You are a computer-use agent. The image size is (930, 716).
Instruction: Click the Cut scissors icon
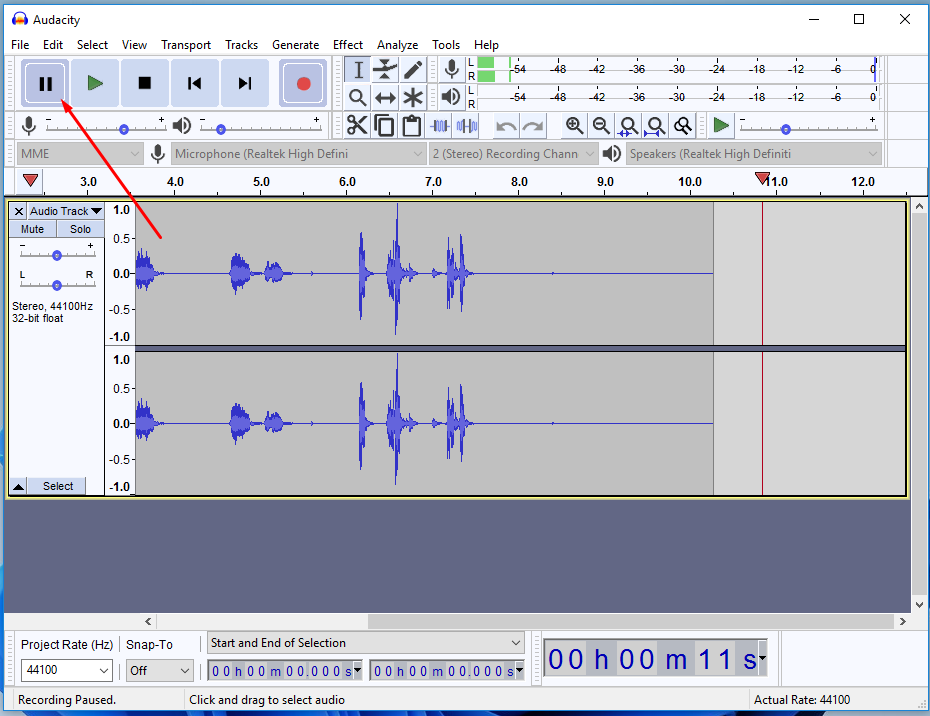pos(357,125)
